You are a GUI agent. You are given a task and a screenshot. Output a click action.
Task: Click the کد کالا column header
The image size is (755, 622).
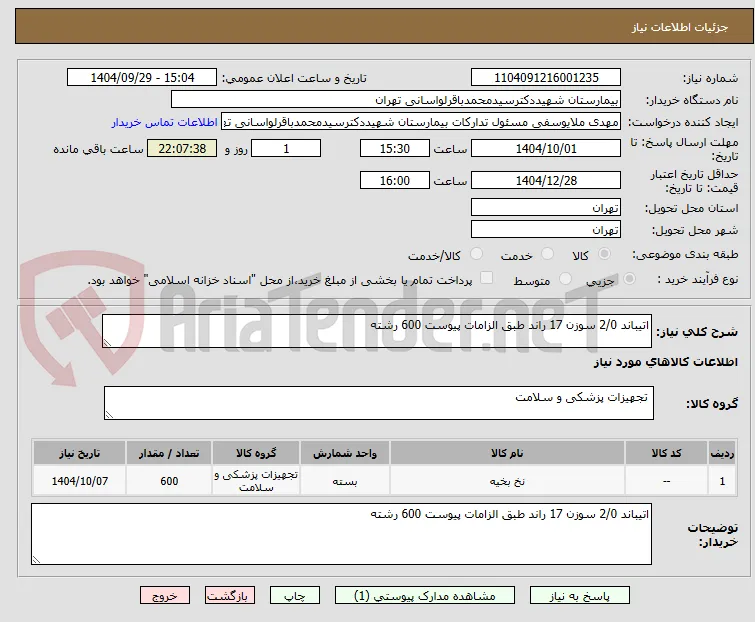(x=666, y=453)
